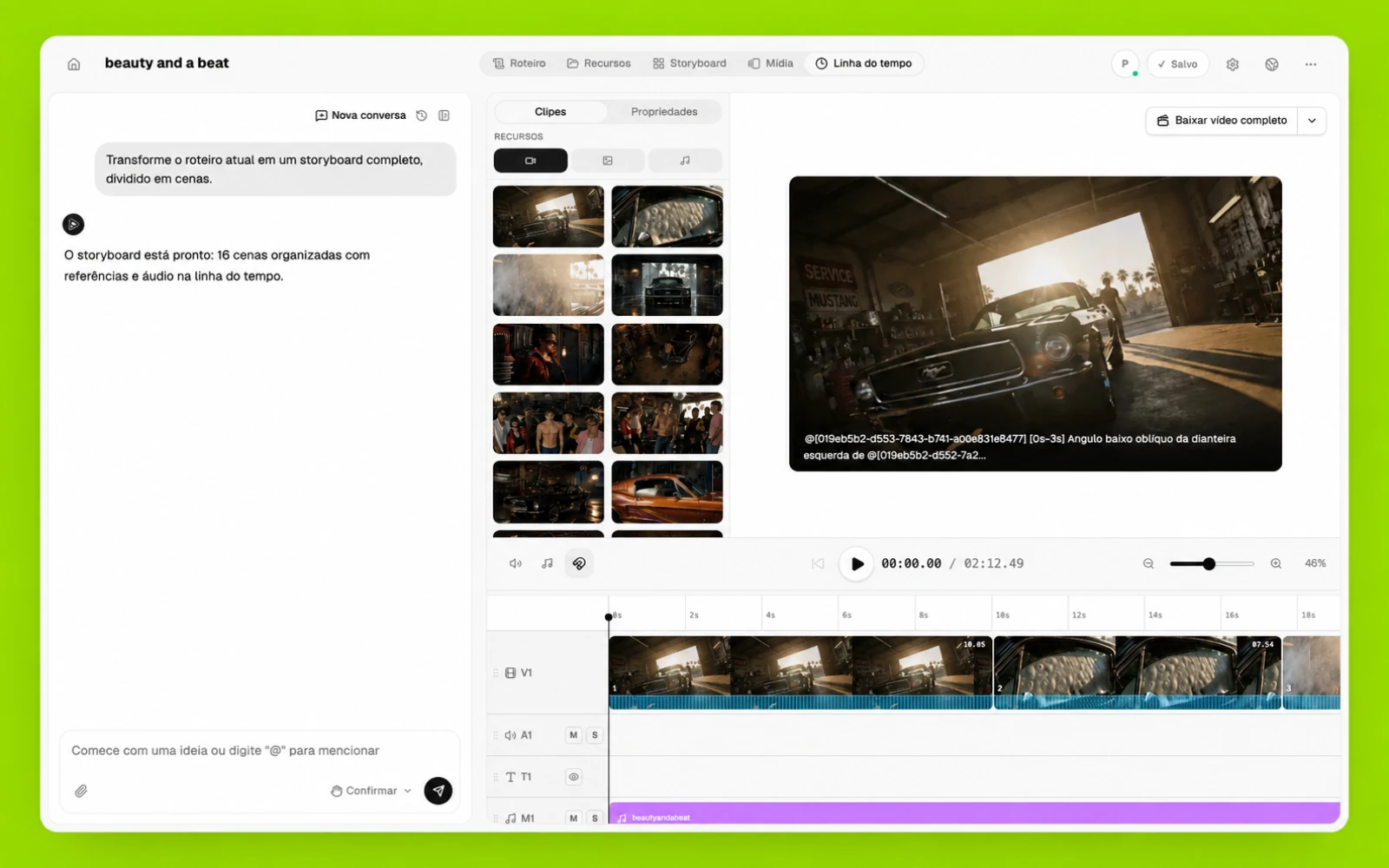Open settings gear icon
This screenshot has height=868, width=1389.
(1233, 64)
